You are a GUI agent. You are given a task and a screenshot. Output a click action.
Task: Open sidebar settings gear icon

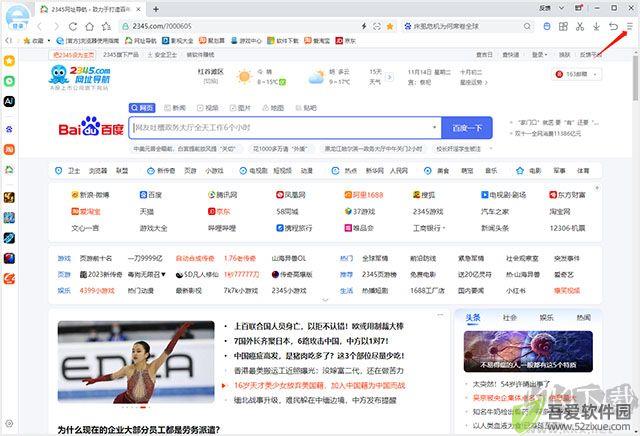point(9,423)
